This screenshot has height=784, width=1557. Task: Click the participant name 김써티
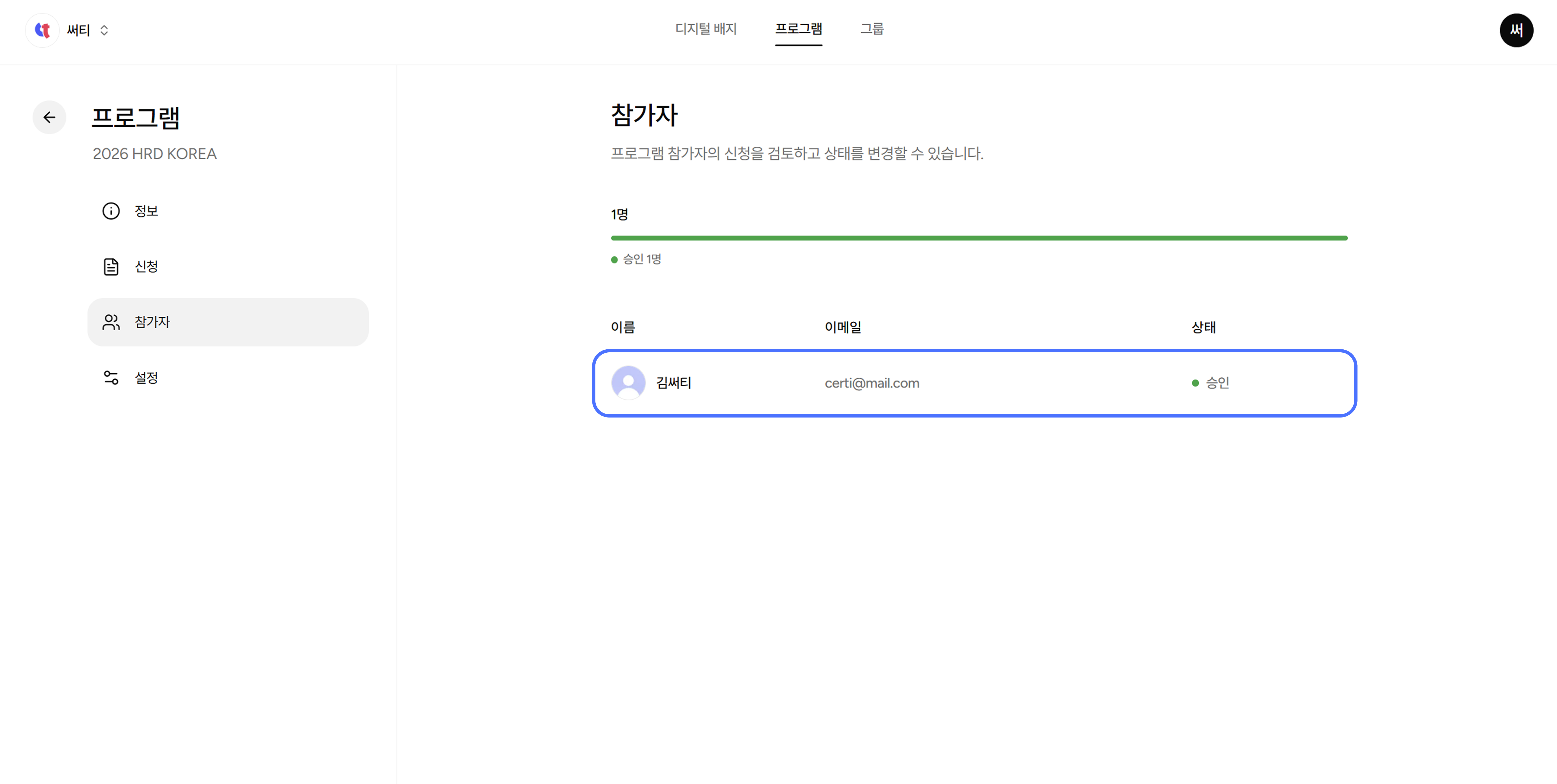point(673,383)
